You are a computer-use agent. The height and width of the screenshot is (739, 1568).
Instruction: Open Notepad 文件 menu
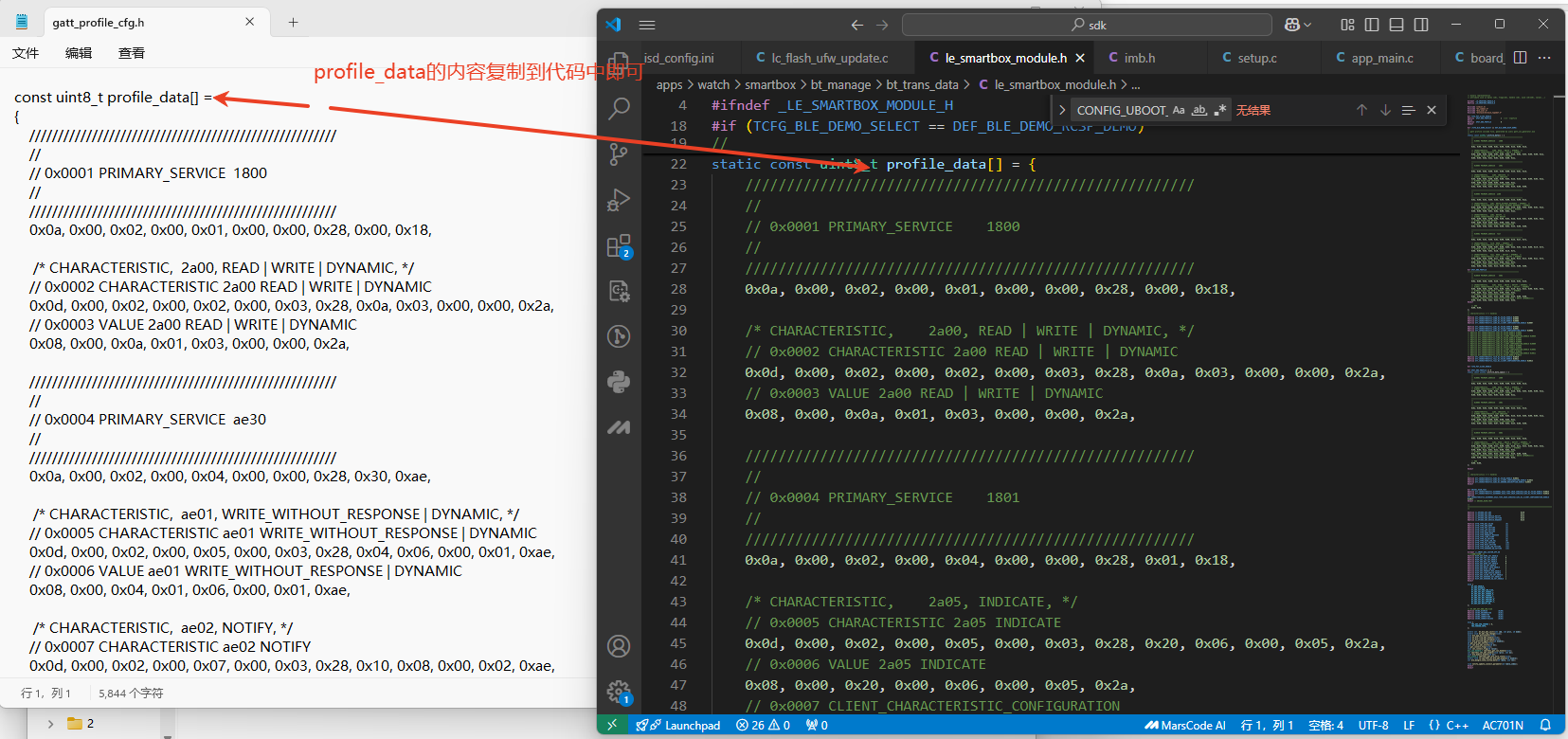[26, 53]
